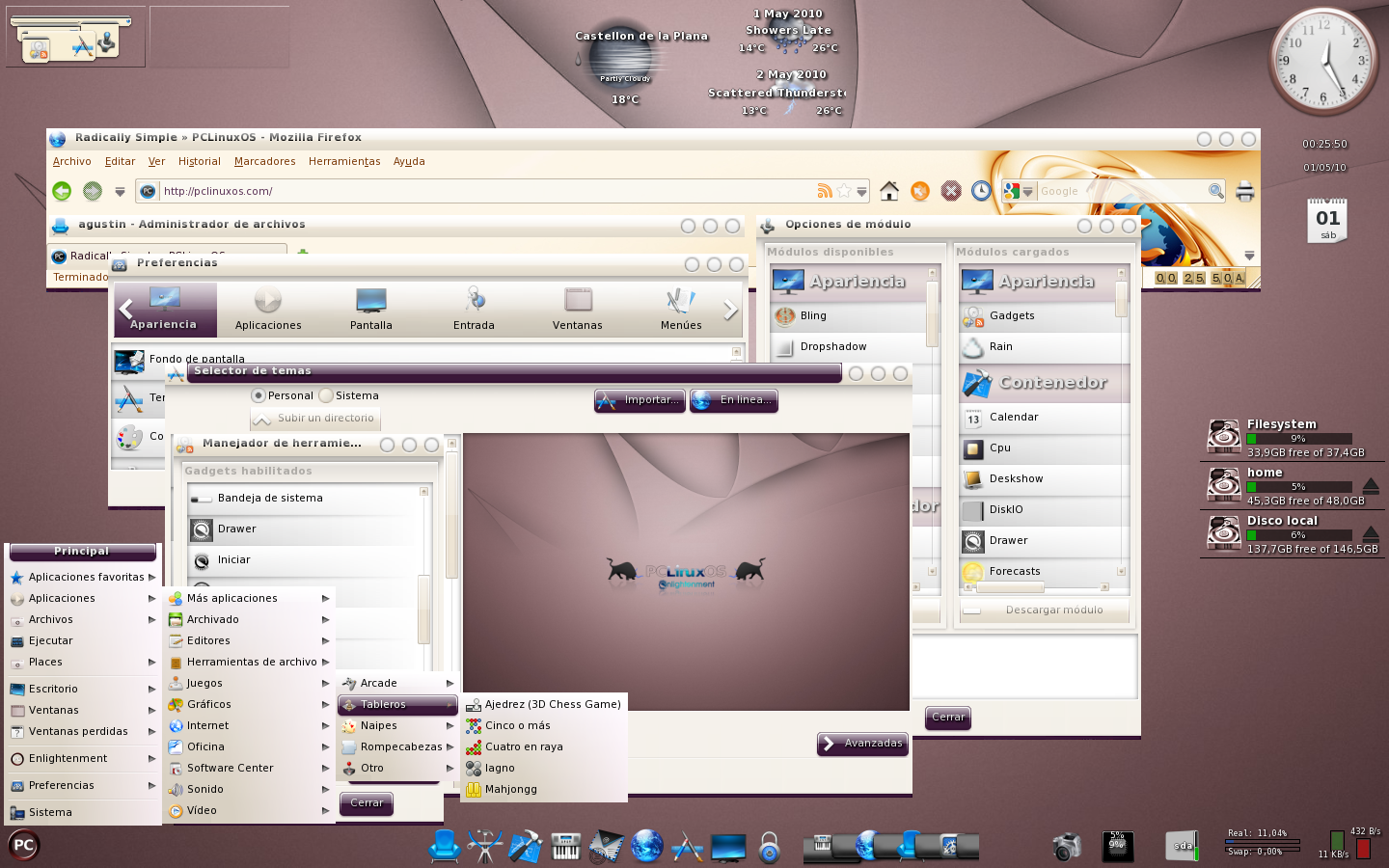Switch to the Pantalla preferences tab
The height and width of the screenshot is (868, 1389).
coord(371,310)
